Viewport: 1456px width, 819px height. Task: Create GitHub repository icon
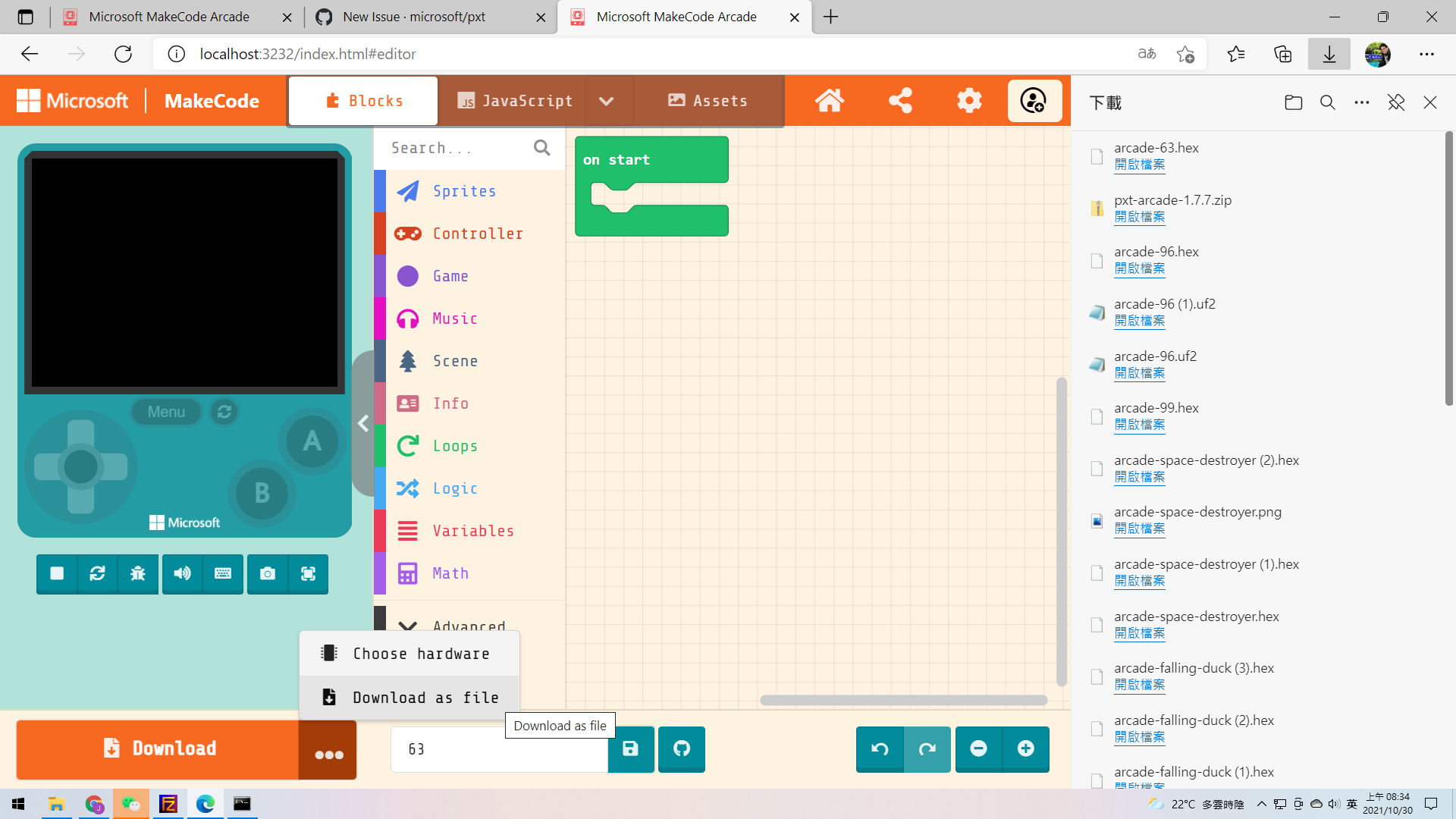(682, 749)
